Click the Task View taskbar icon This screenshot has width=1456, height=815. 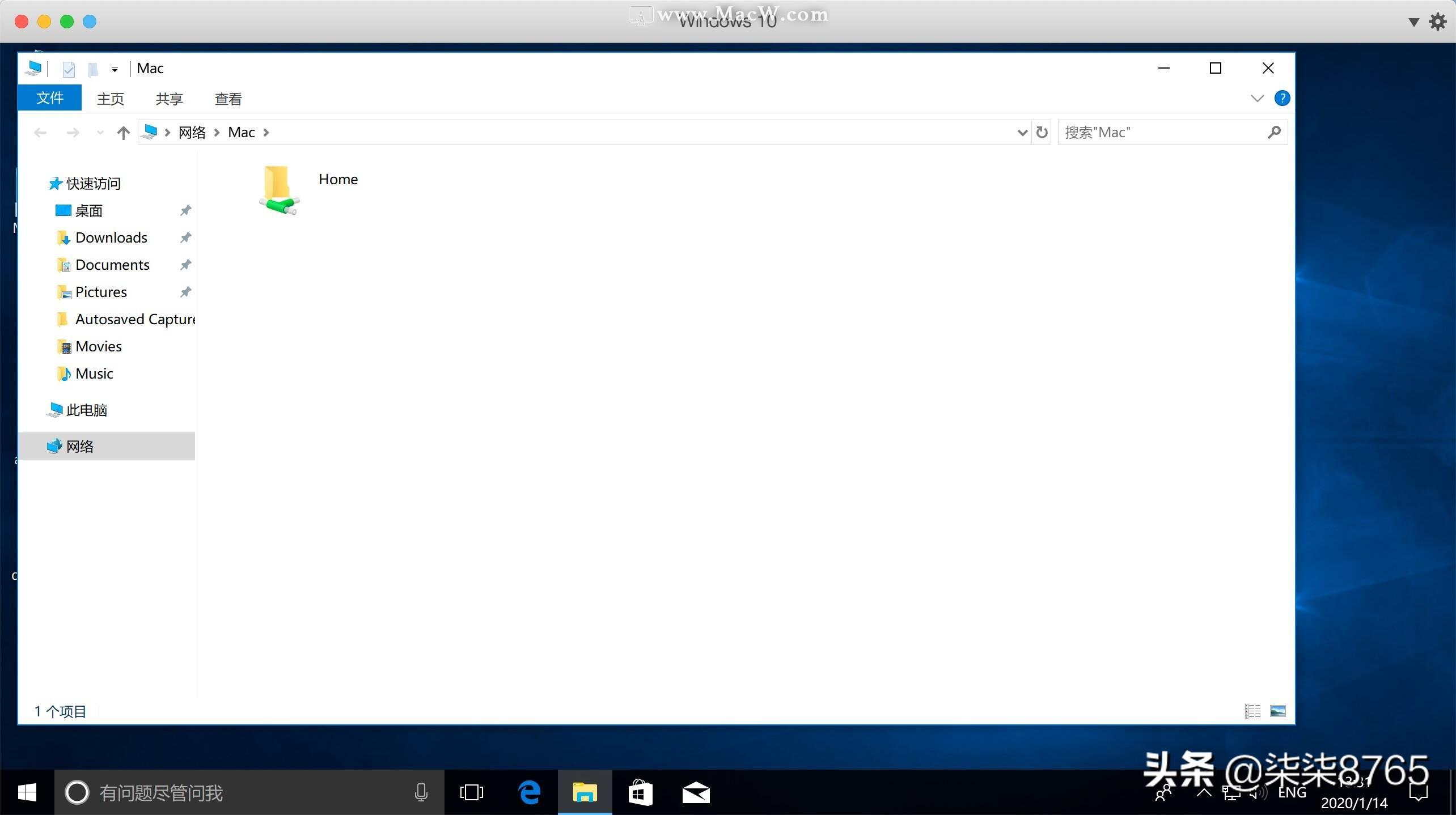click(x=471, y=792)
